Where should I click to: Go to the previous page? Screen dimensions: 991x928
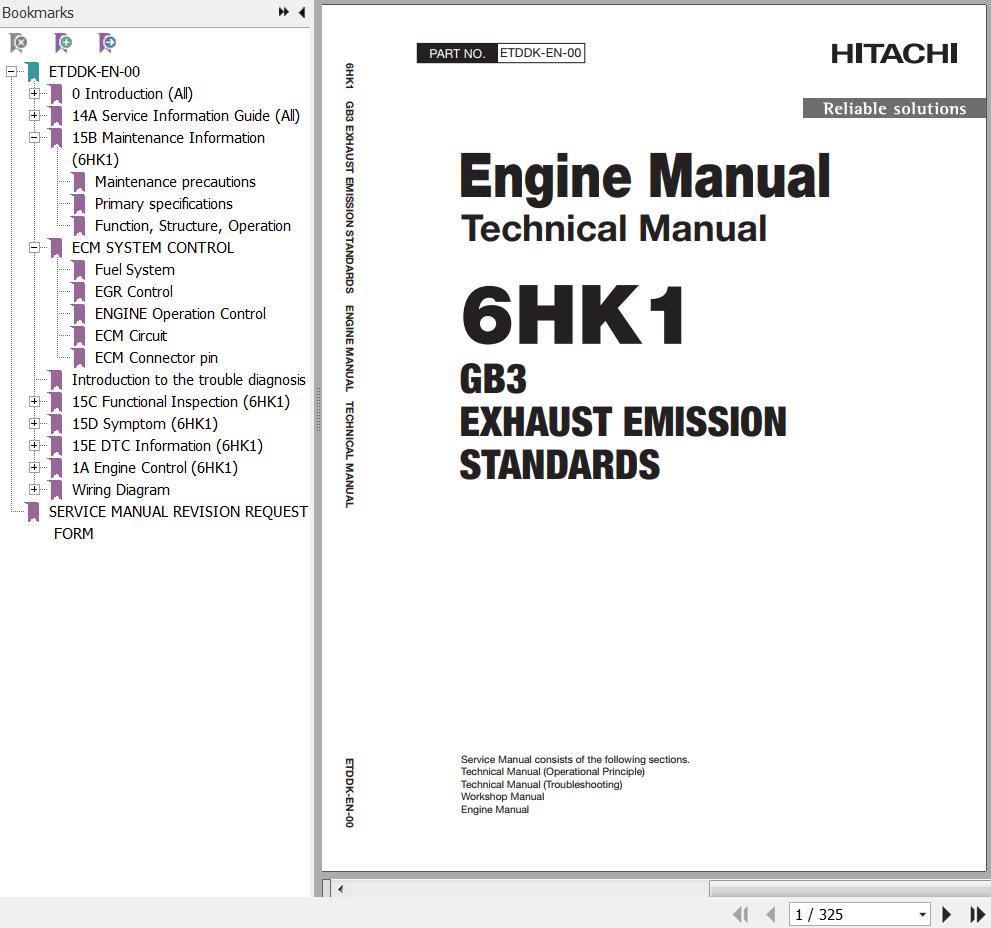[770, 914]
